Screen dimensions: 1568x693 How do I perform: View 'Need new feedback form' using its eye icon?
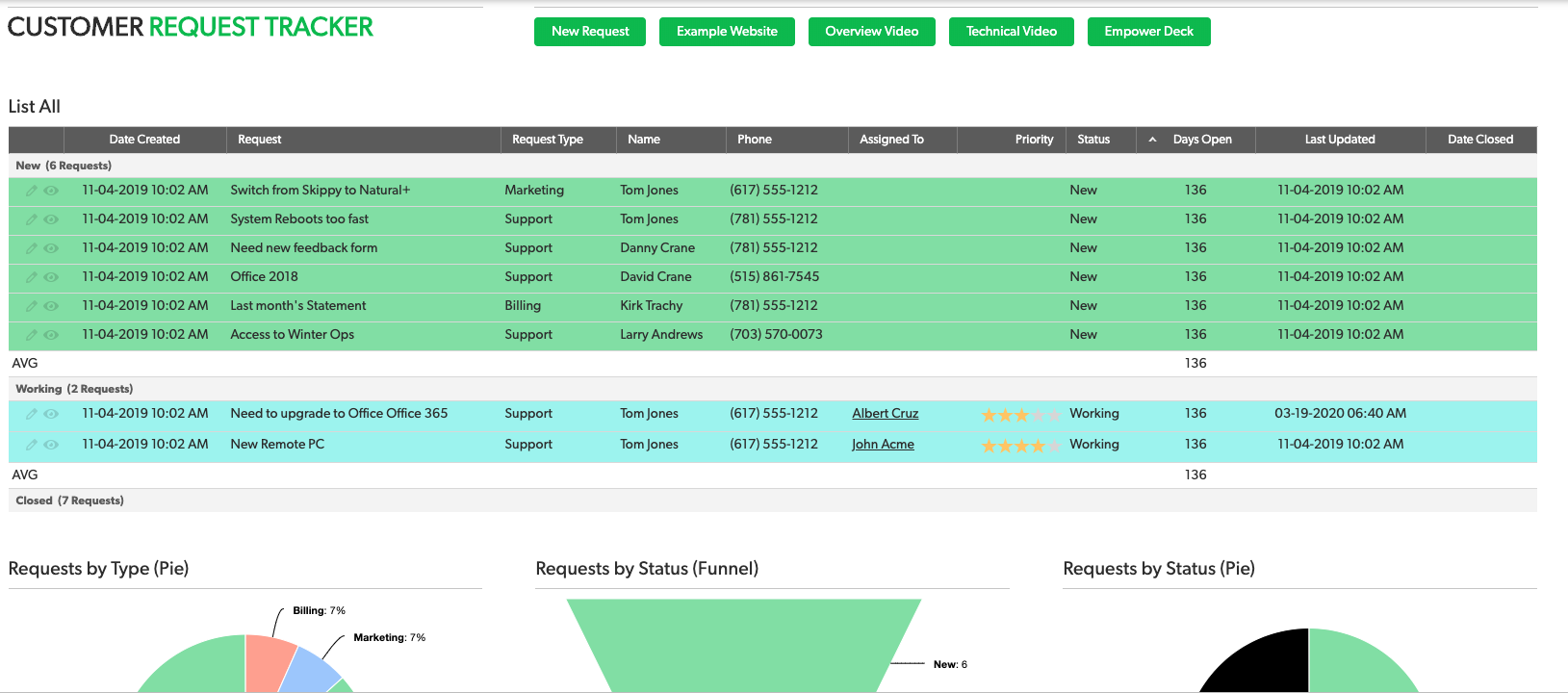tap(51, 248)
